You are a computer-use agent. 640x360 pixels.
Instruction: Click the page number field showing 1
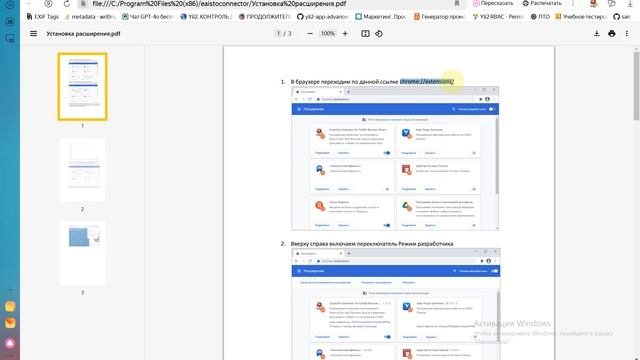(278, 33)
